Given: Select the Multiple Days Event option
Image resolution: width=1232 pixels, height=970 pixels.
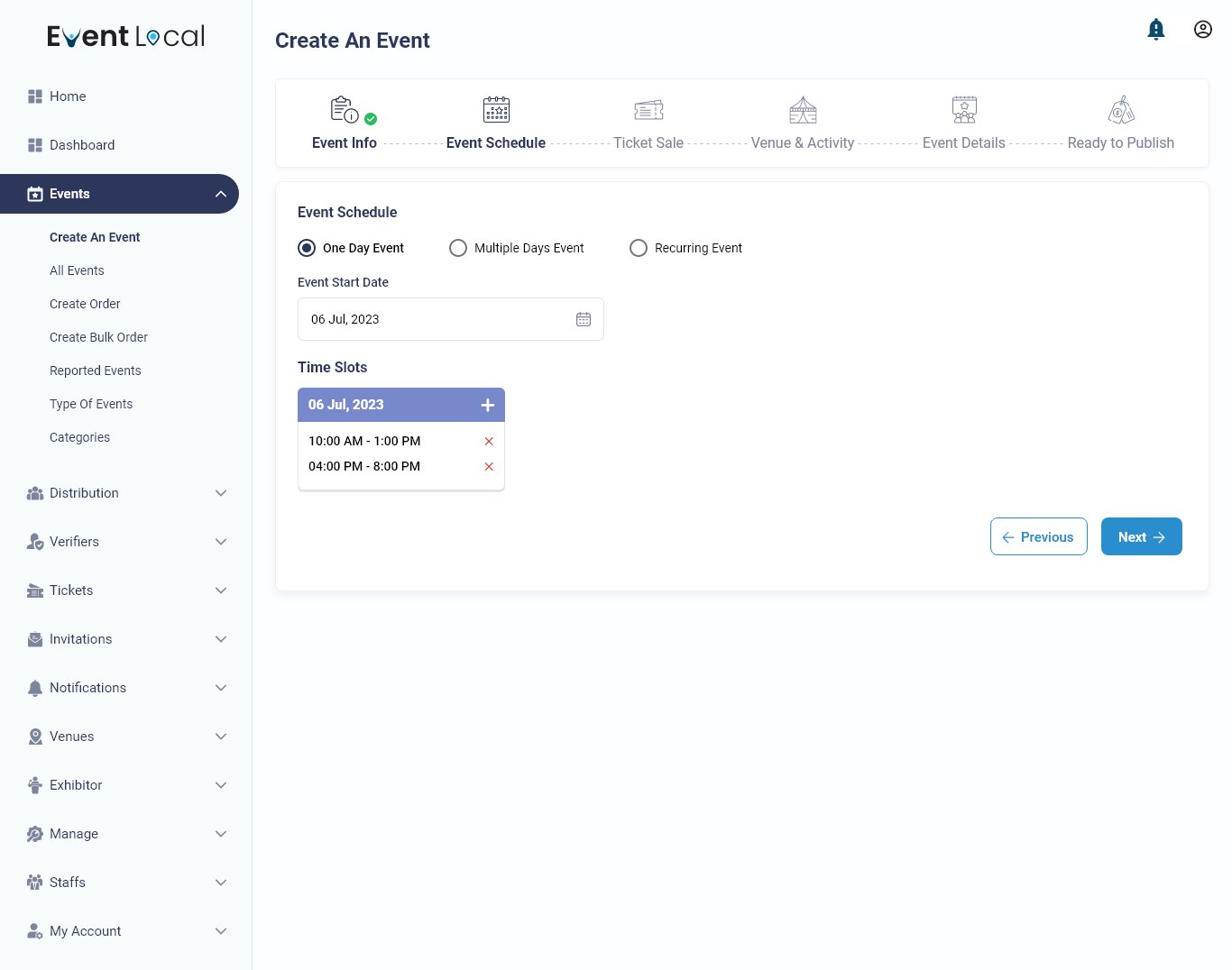Looking at the screenshot, I should tap(458, 247).
